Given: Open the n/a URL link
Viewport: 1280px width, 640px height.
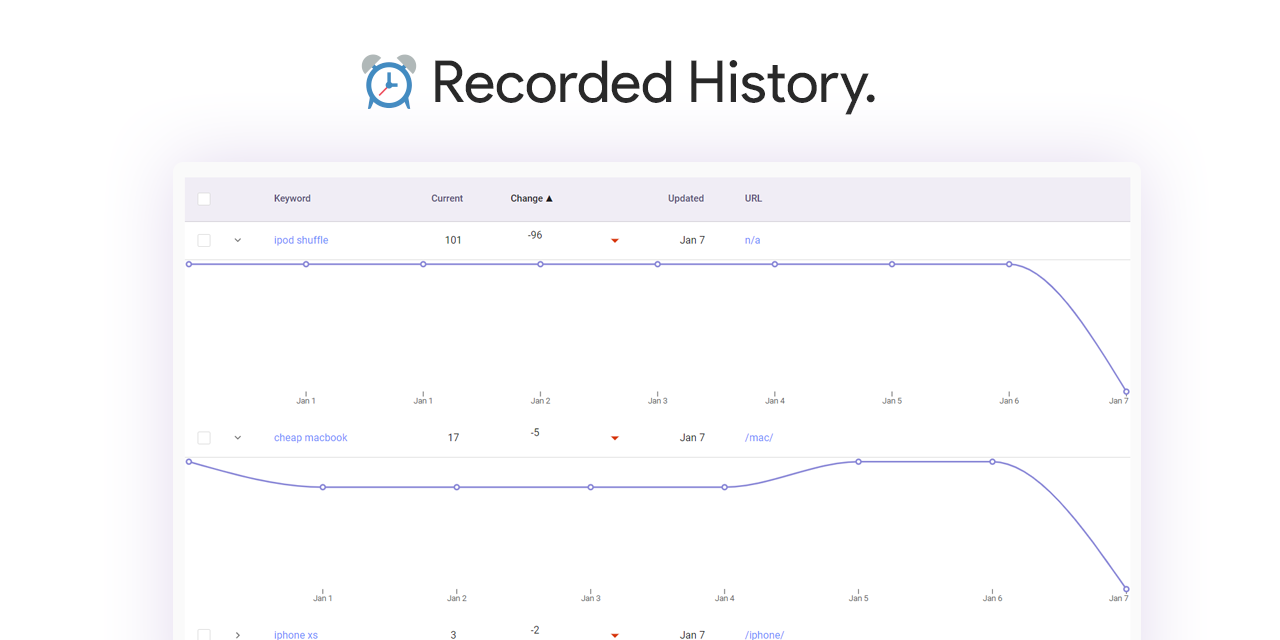Looking at the screenshot, I should [x=753, y=240].
